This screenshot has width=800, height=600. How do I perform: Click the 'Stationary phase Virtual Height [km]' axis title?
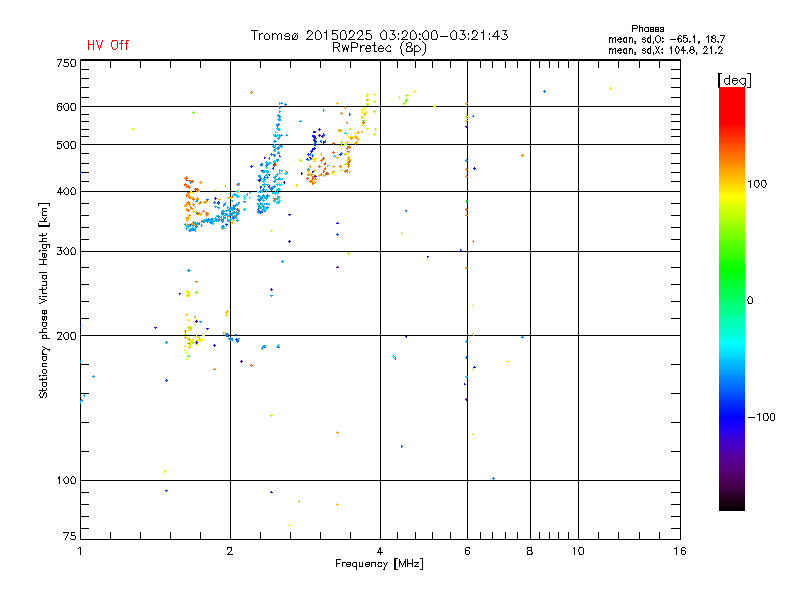[44, 301]
